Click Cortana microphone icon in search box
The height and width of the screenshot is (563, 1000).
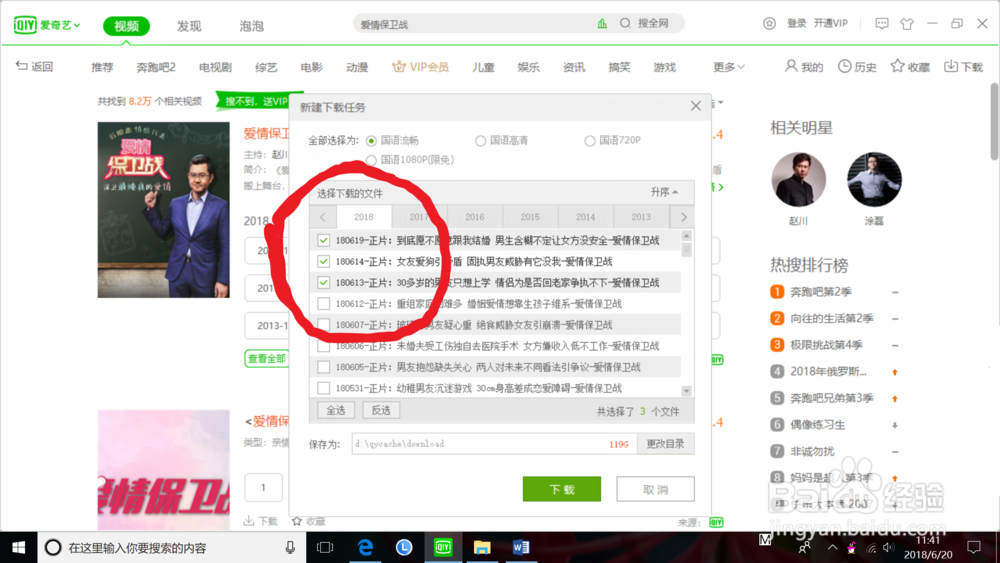(290, 548)
